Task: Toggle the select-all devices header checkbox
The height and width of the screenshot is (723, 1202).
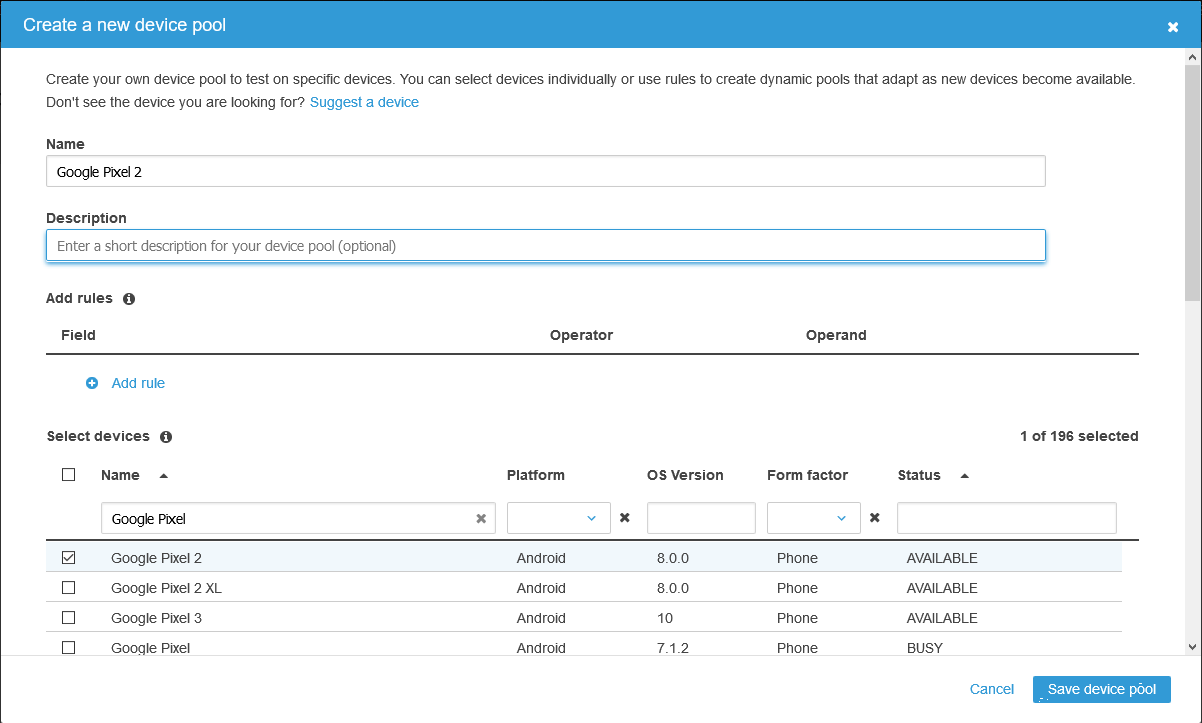Action: 69,475
